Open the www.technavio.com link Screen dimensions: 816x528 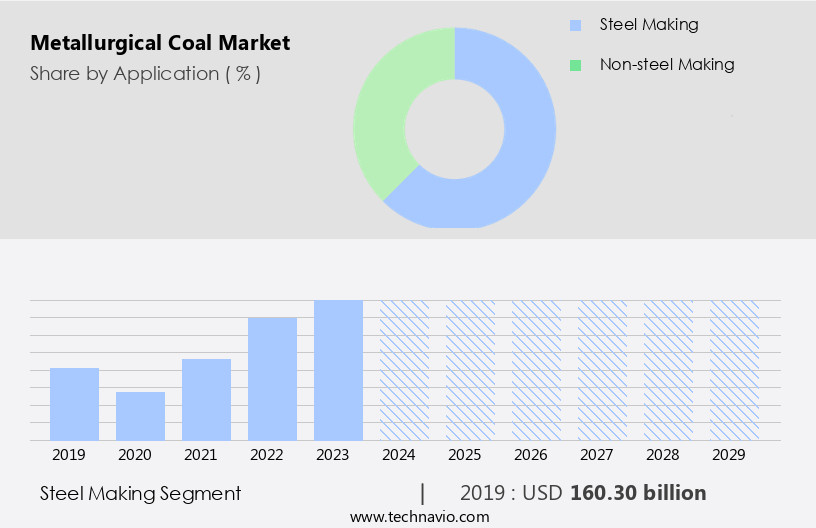(419, 516)
